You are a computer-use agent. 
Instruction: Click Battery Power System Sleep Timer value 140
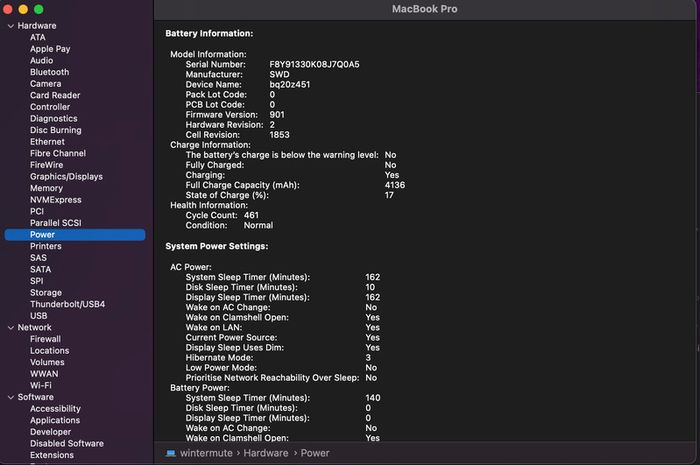coord(373,398)
